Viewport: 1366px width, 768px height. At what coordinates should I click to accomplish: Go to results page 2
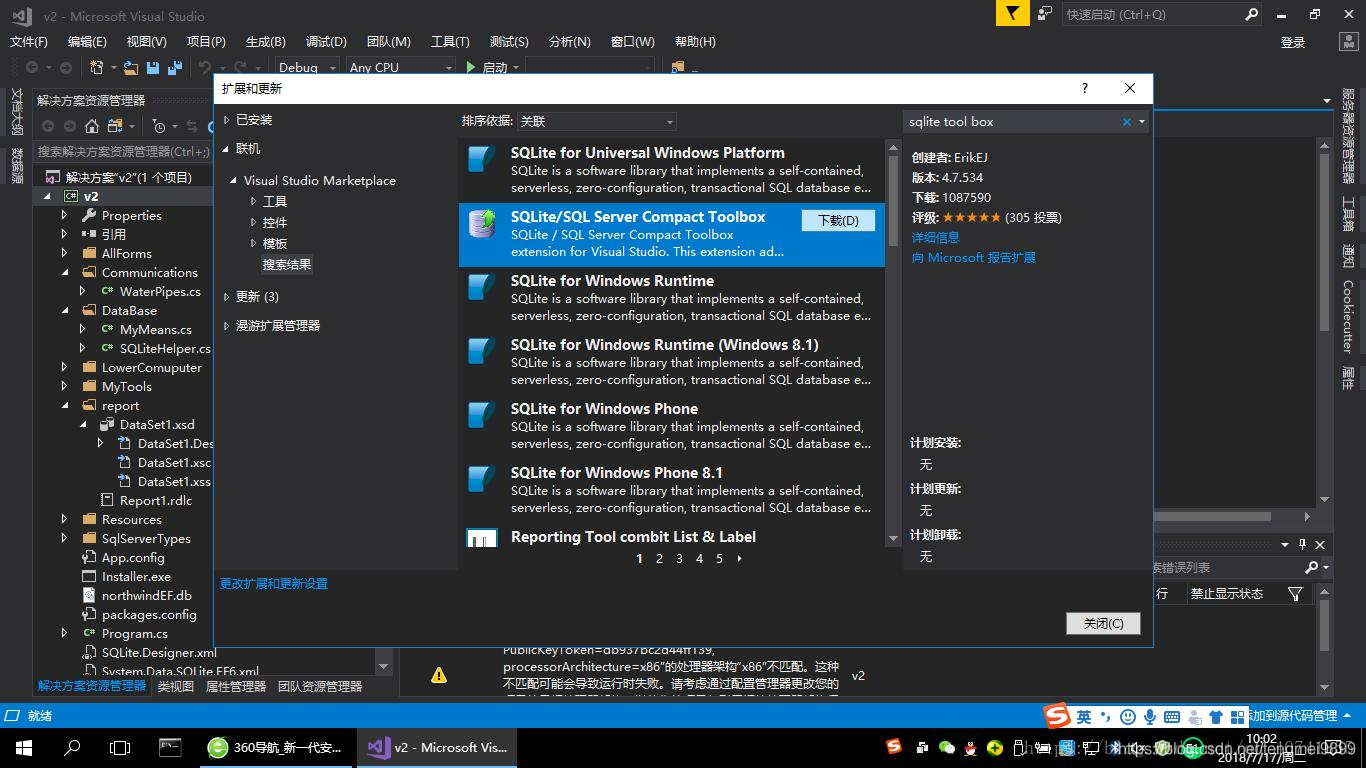(x=659, y=559)
